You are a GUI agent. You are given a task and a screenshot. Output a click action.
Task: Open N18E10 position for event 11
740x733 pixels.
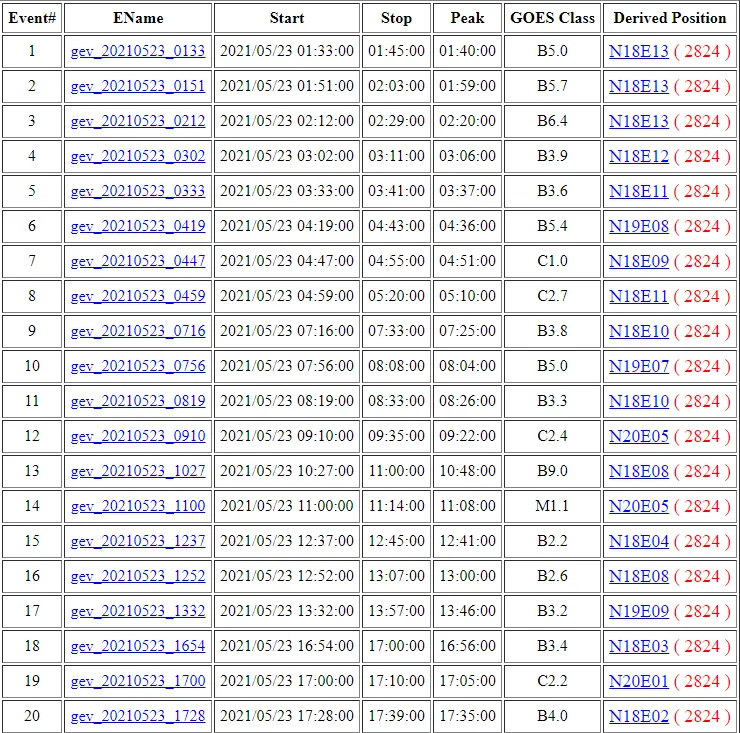(639, 401)
